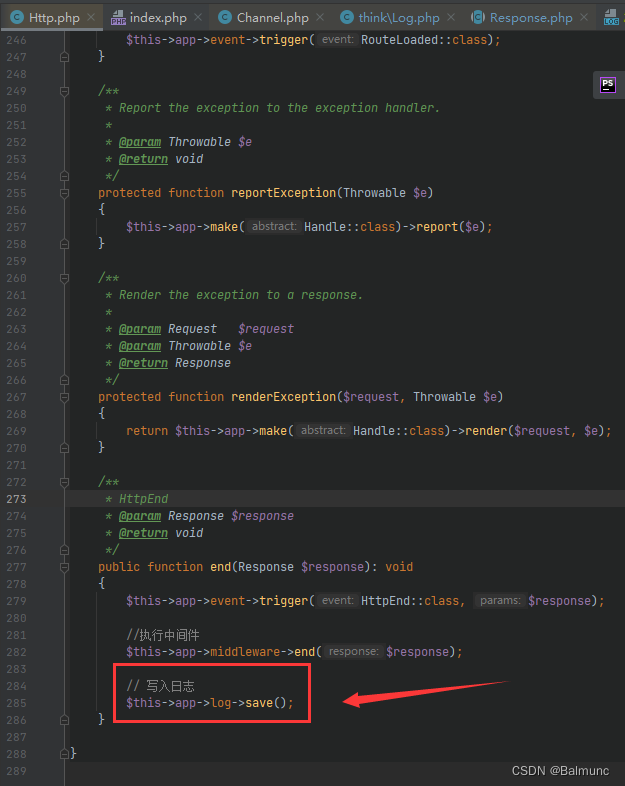Close the index.php tab
The image size is (625, 786).
coord(198,18)
